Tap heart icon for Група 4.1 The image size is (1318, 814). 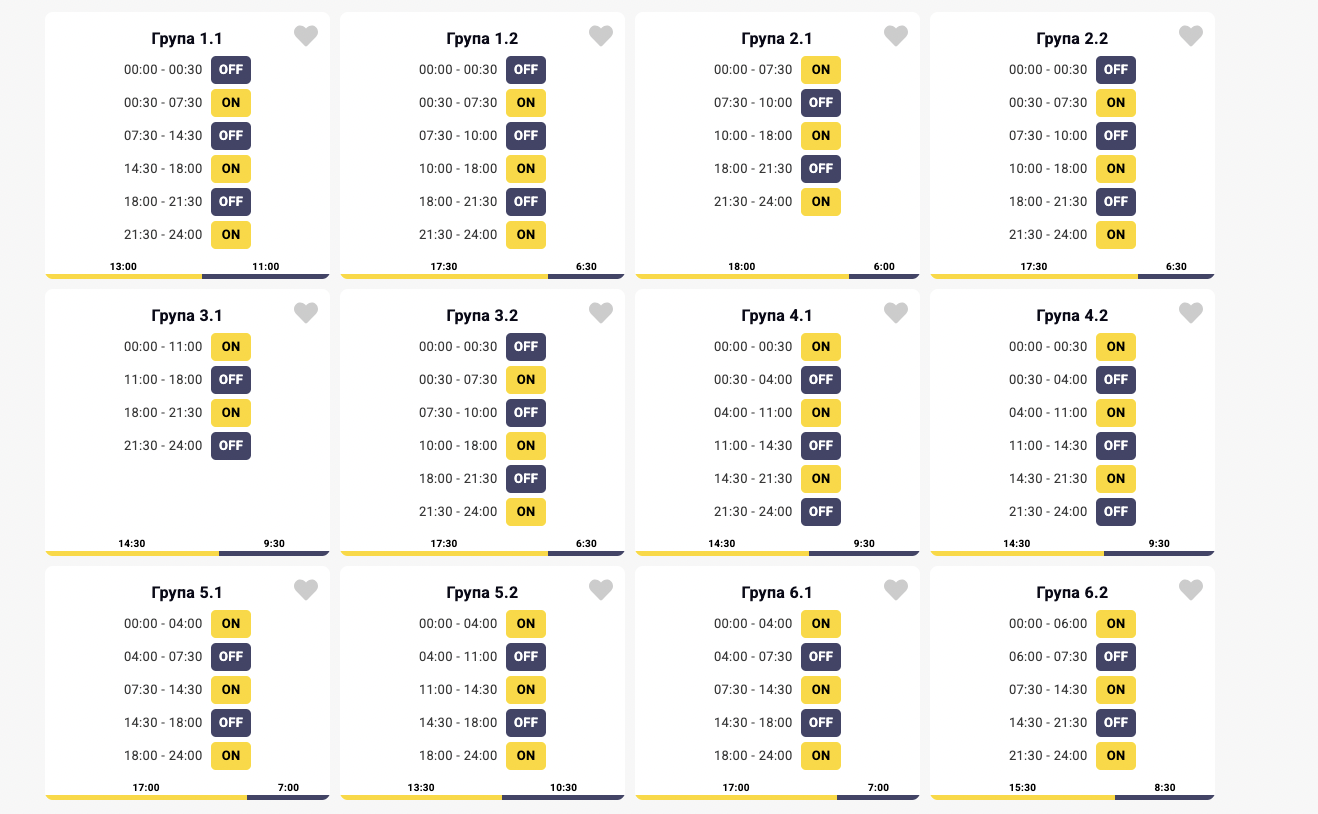click(896, 313)
